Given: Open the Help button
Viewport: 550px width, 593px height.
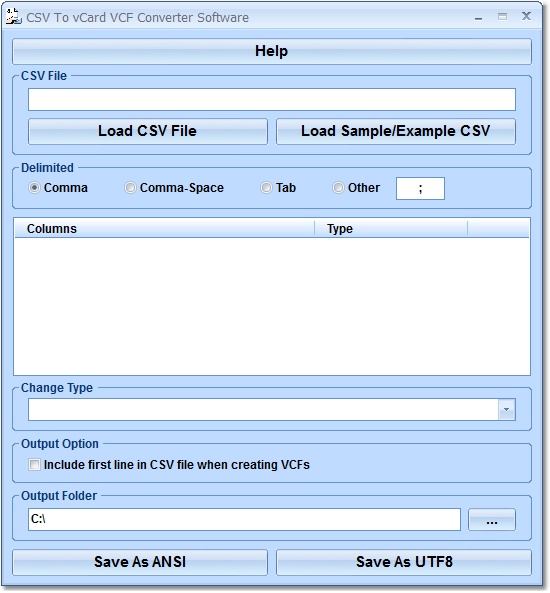Looking at the screenshot, I should tap(272, 51).
